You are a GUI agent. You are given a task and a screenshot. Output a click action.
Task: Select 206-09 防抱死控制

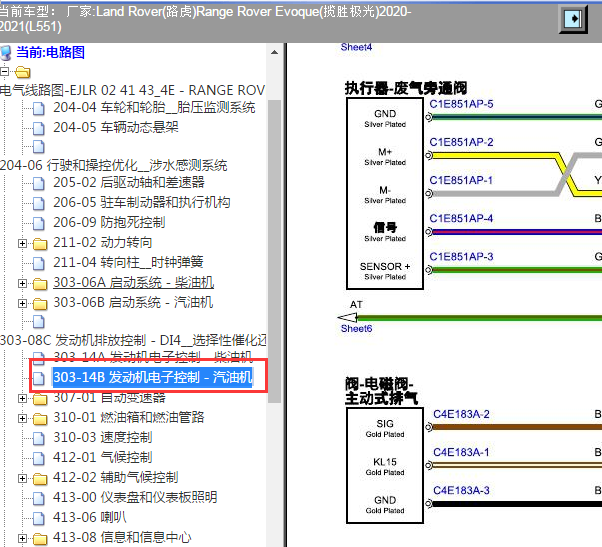click(x=109, y=222)
